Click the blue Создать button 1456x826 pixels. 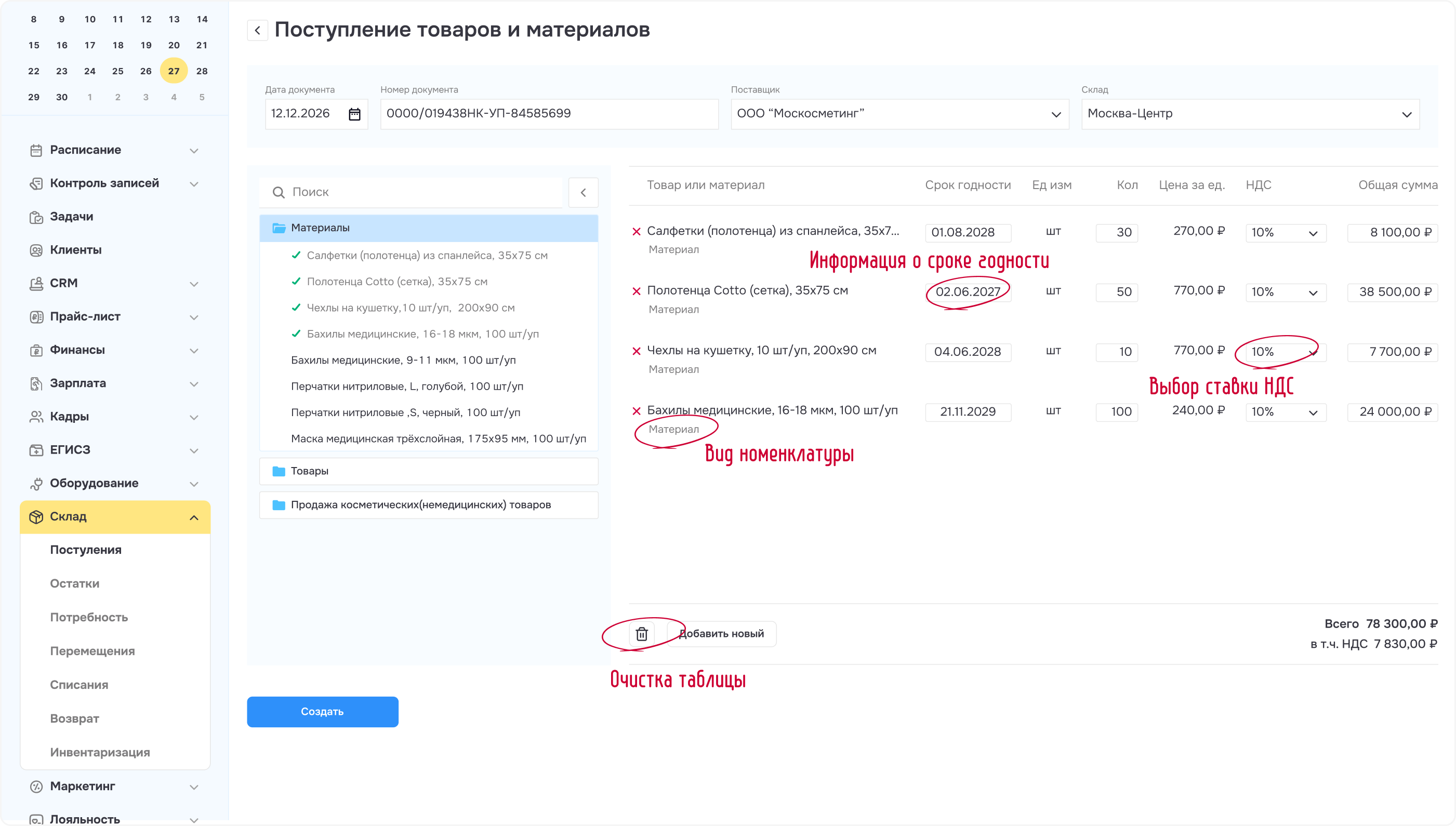[322, 712]
